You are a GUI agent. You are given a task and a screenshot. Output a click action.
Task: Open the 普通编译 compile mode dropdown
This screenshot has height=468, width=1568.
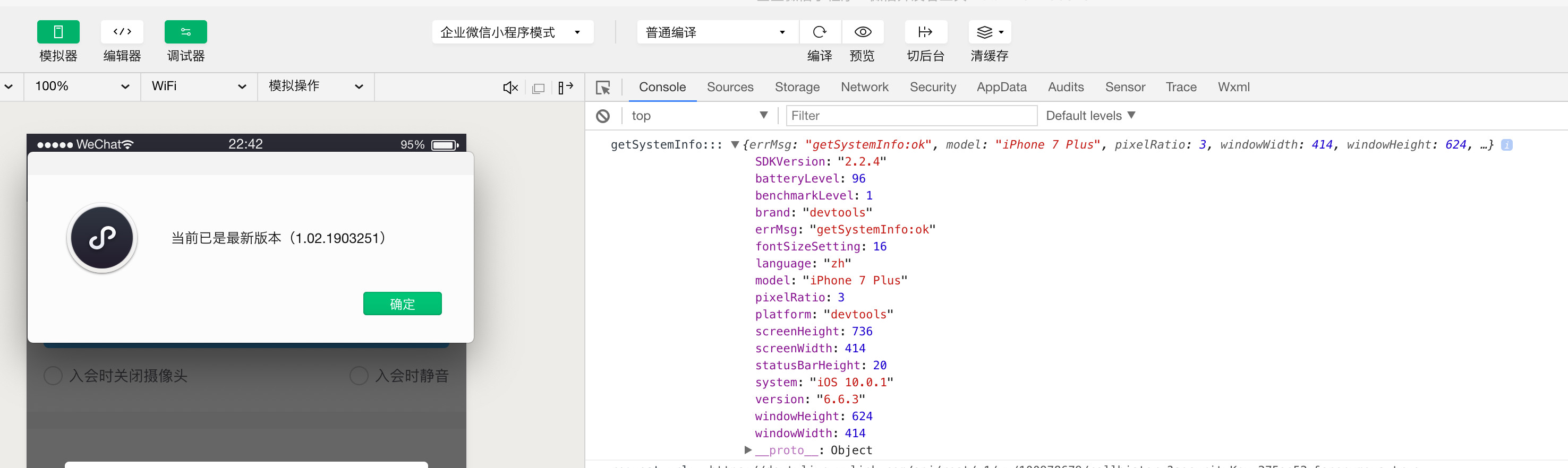coord(717,32)
